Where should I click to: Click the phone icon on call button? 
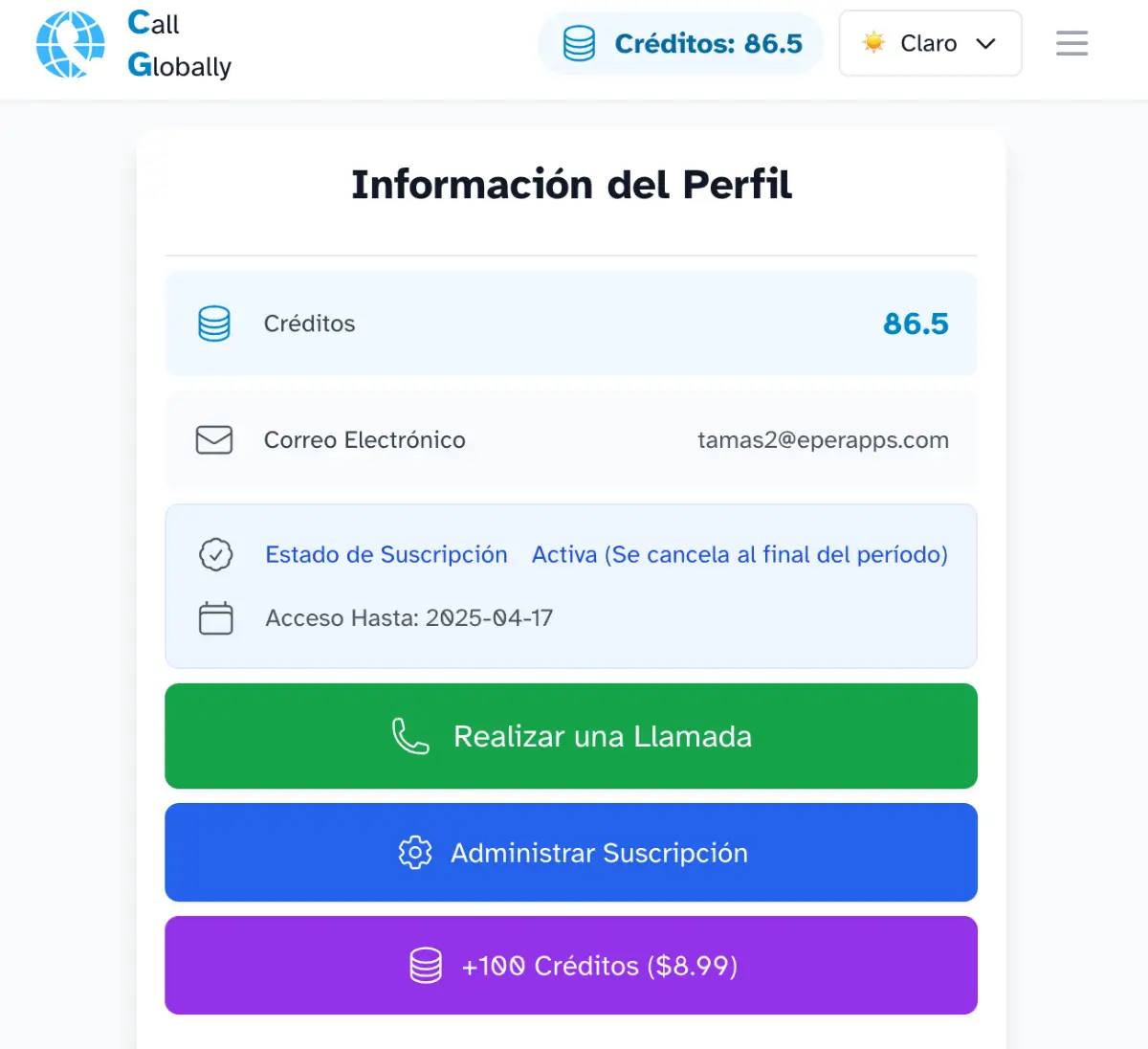tap(410, 736)
